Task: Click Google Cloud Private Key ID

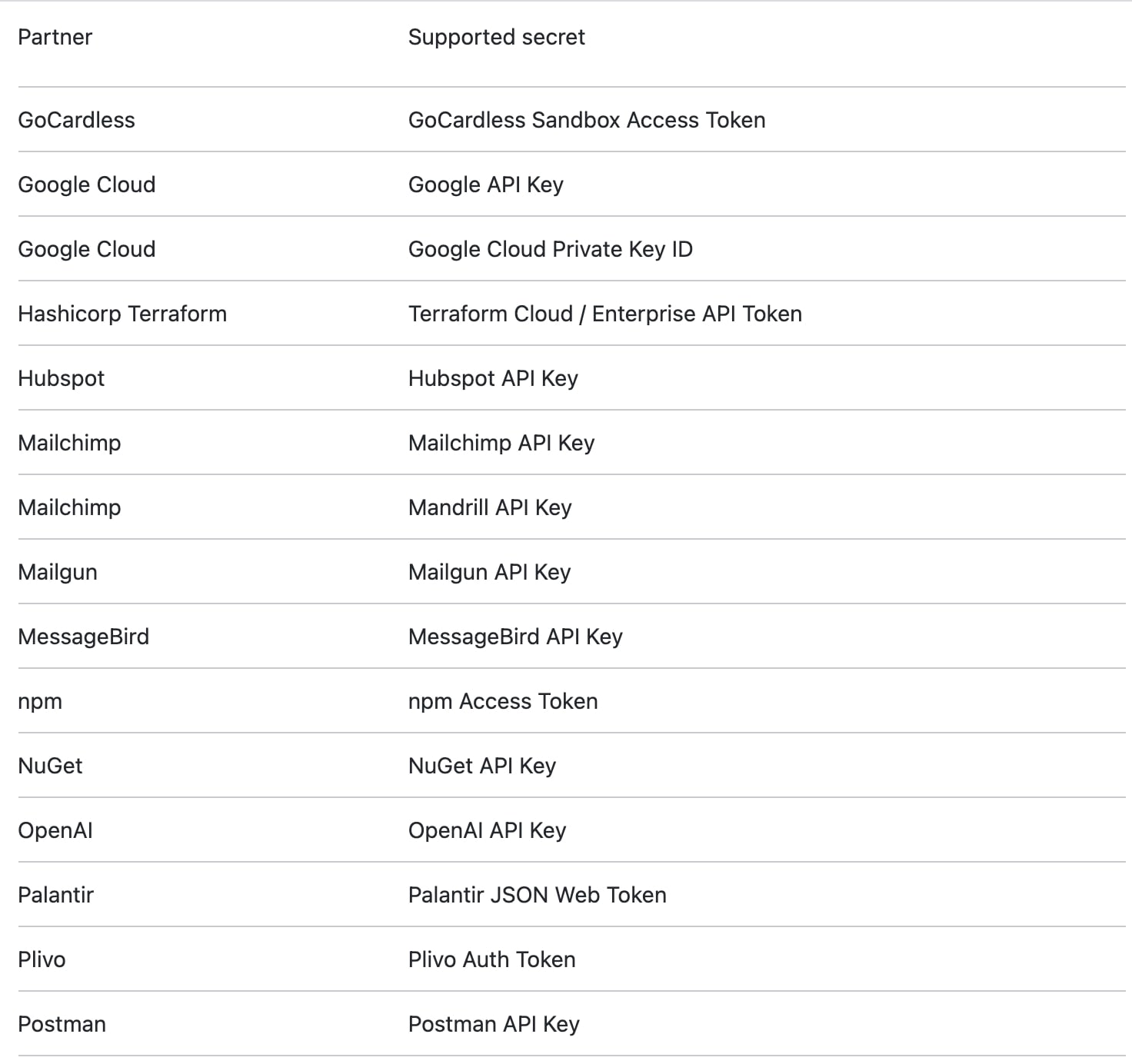Action: tap(551, 249)
